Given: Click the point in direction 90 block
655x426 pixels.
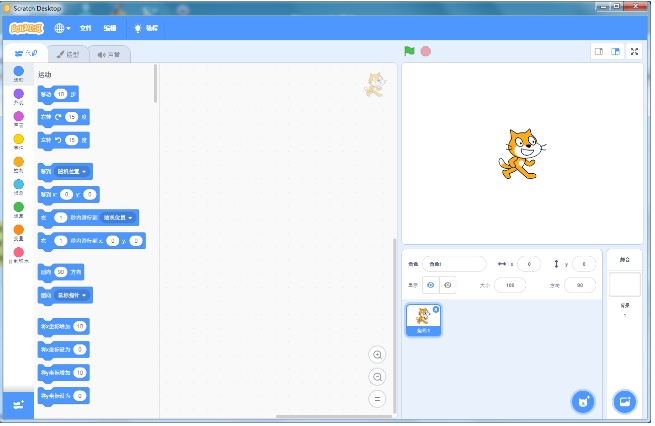Looking at the screenshot, I should [x=61, y=272].
